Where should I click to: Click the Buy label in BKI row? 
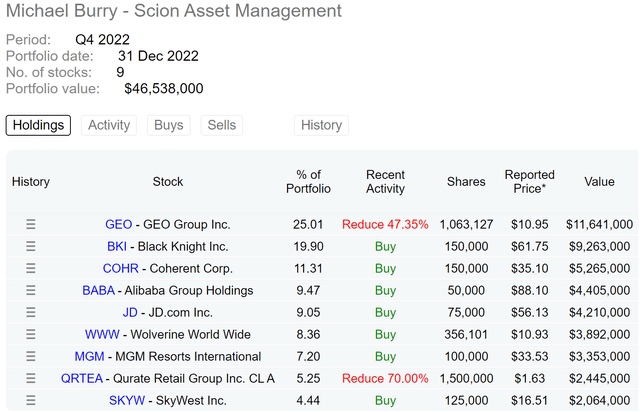[x=385, y=247]
